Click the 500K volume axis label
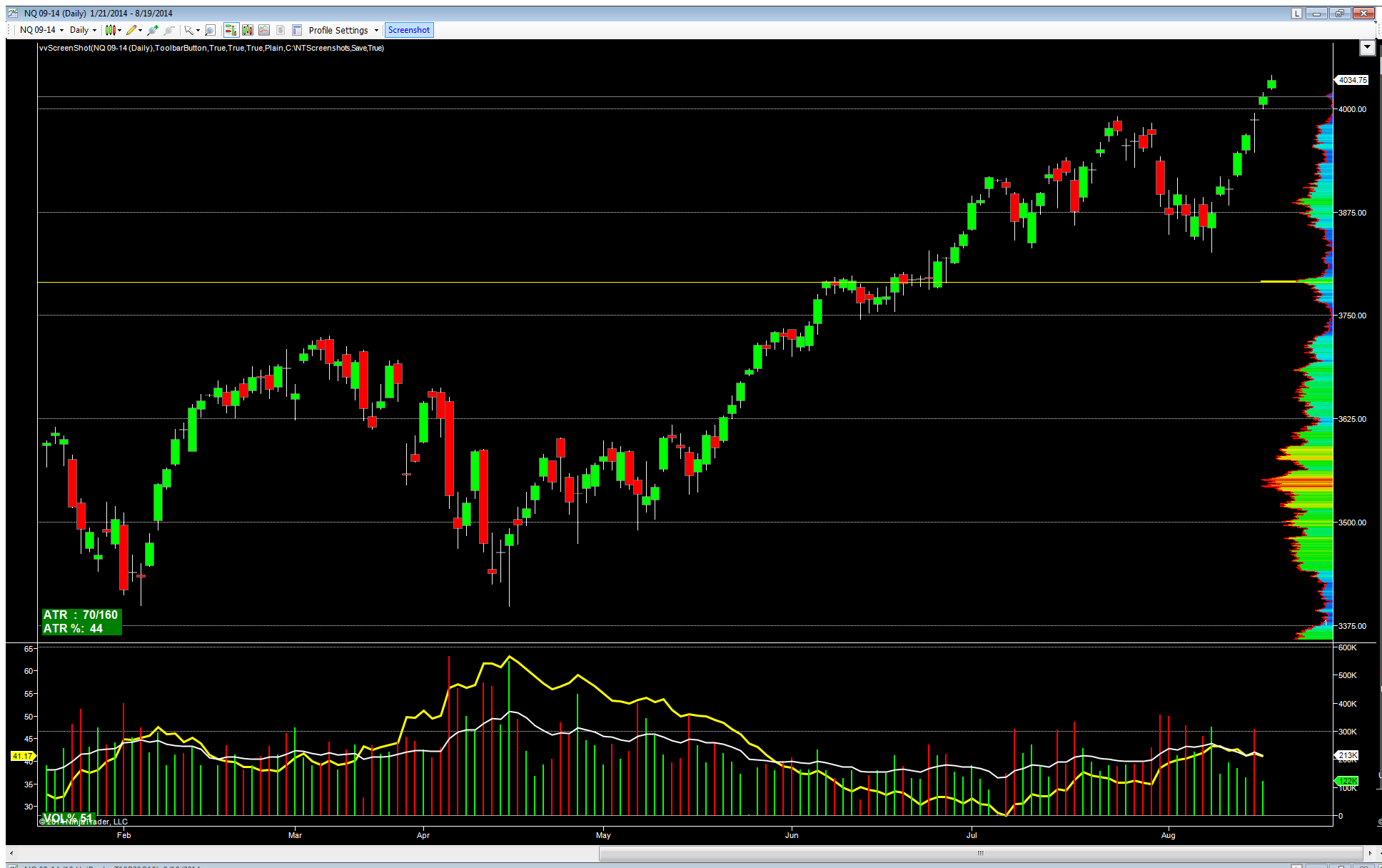 (1348, 675)
